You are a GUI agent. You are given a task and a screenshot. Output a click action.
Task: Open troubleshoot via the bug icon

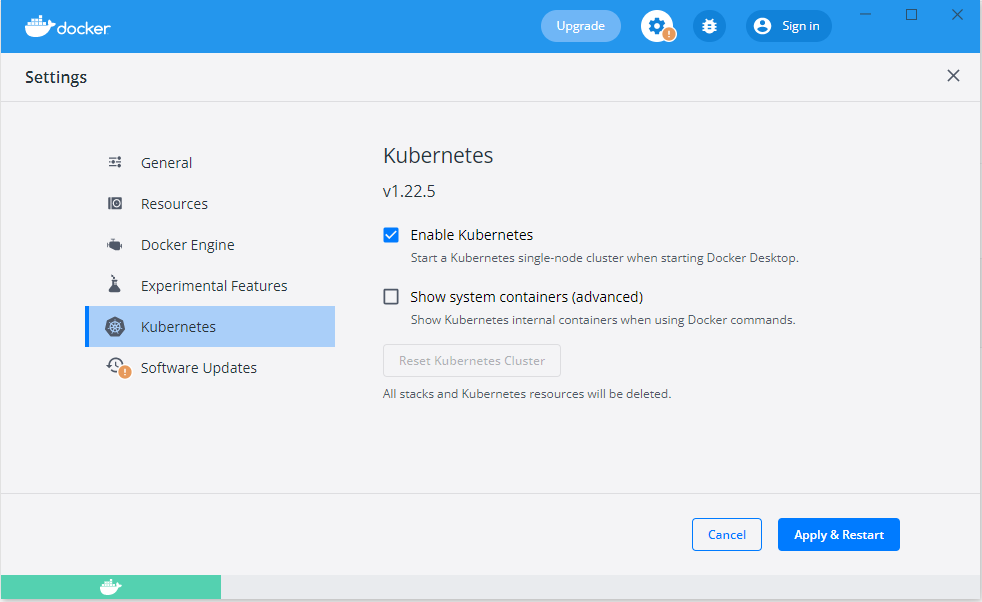[x=709, y=26]
